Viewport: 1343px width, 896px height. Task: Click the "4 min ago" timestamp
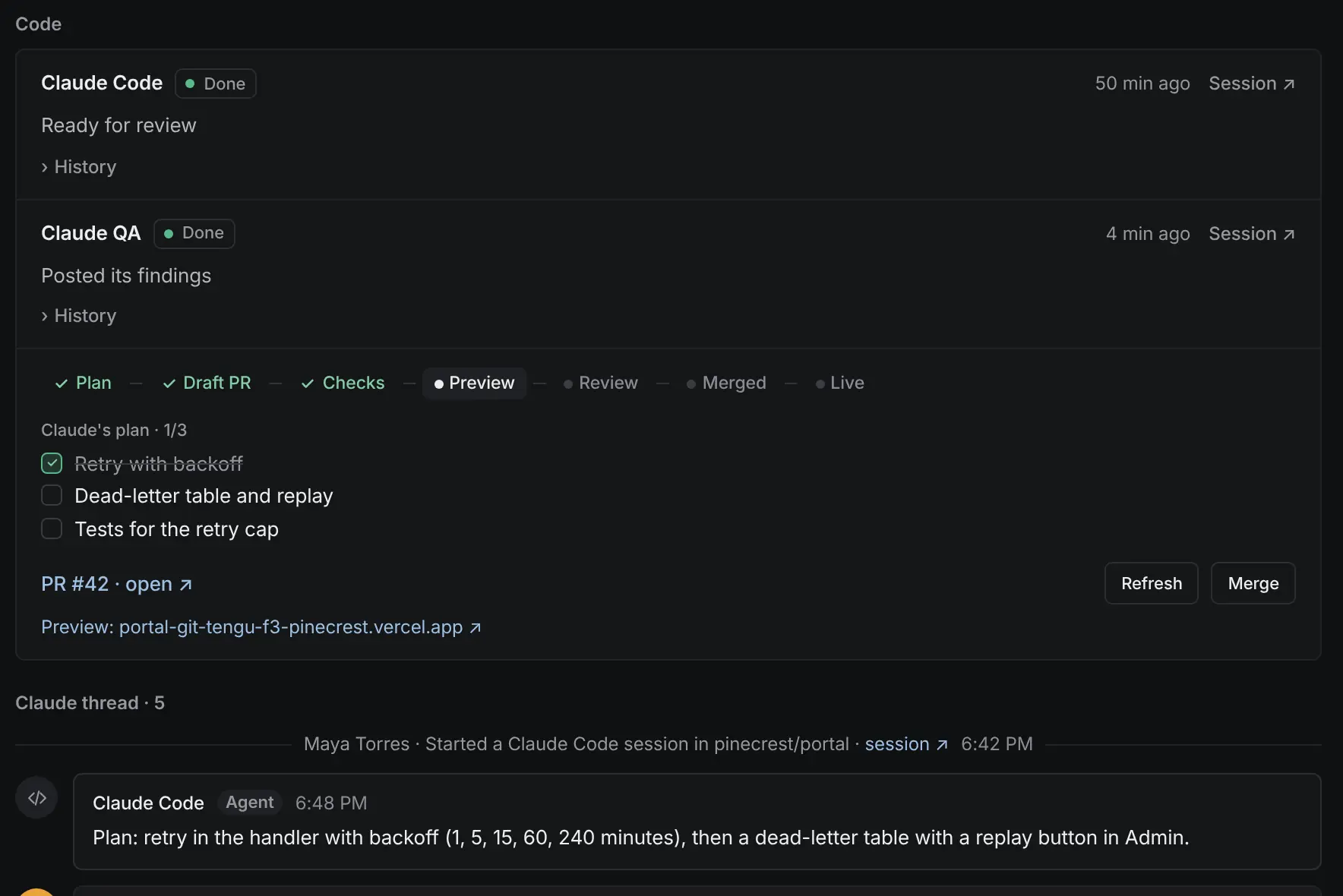(1148, 234)
